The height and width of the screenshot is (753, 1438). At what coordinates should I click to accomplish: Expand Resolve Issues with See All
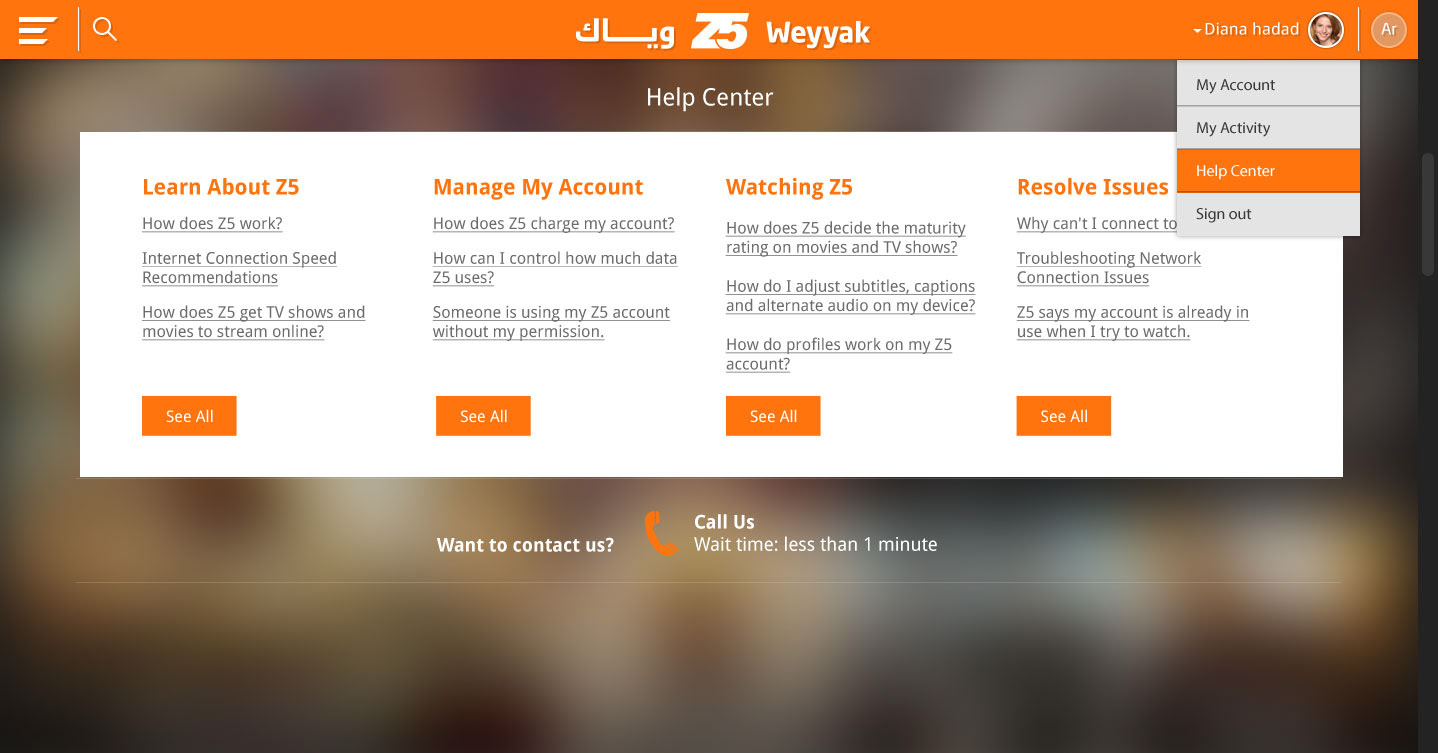tap(1064, 416)
